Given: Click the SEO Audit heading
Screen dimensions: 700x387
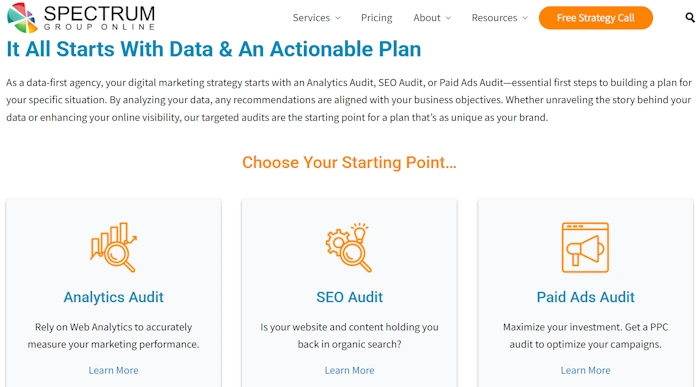Looking at the screenshot, I should click(349, 297).
